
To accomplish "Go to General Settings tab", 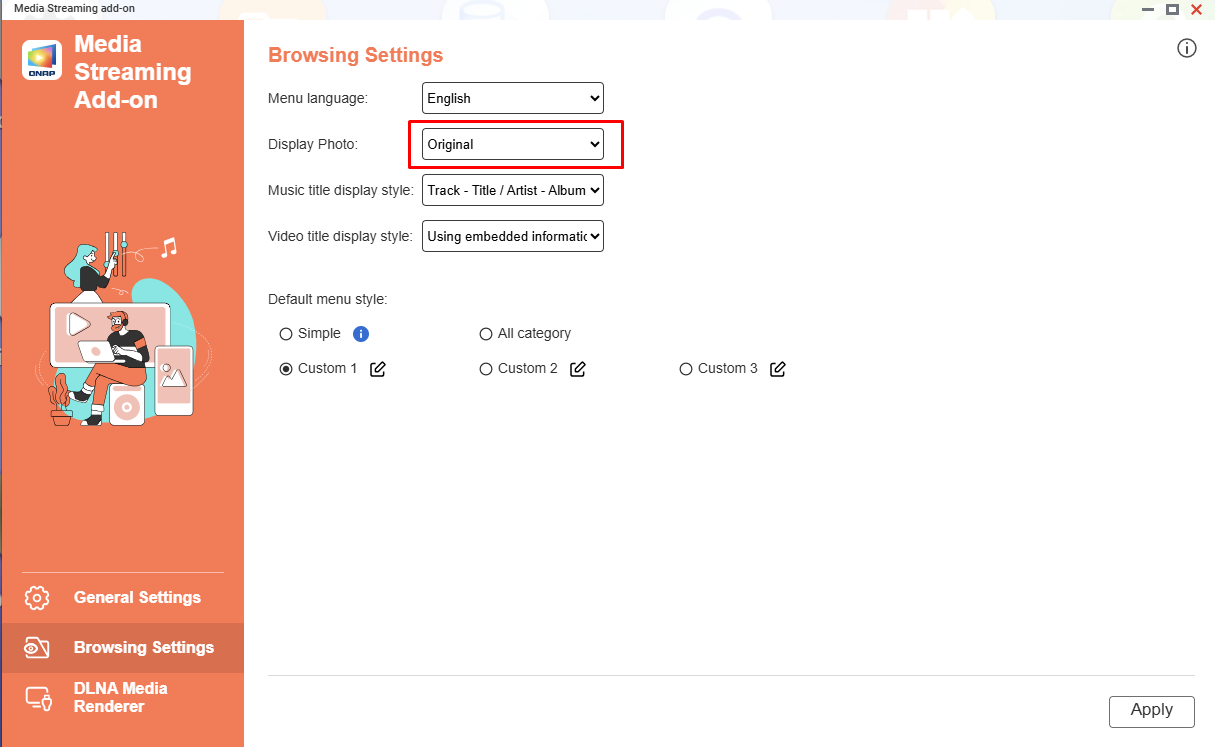I will click(x=122, y=598).
